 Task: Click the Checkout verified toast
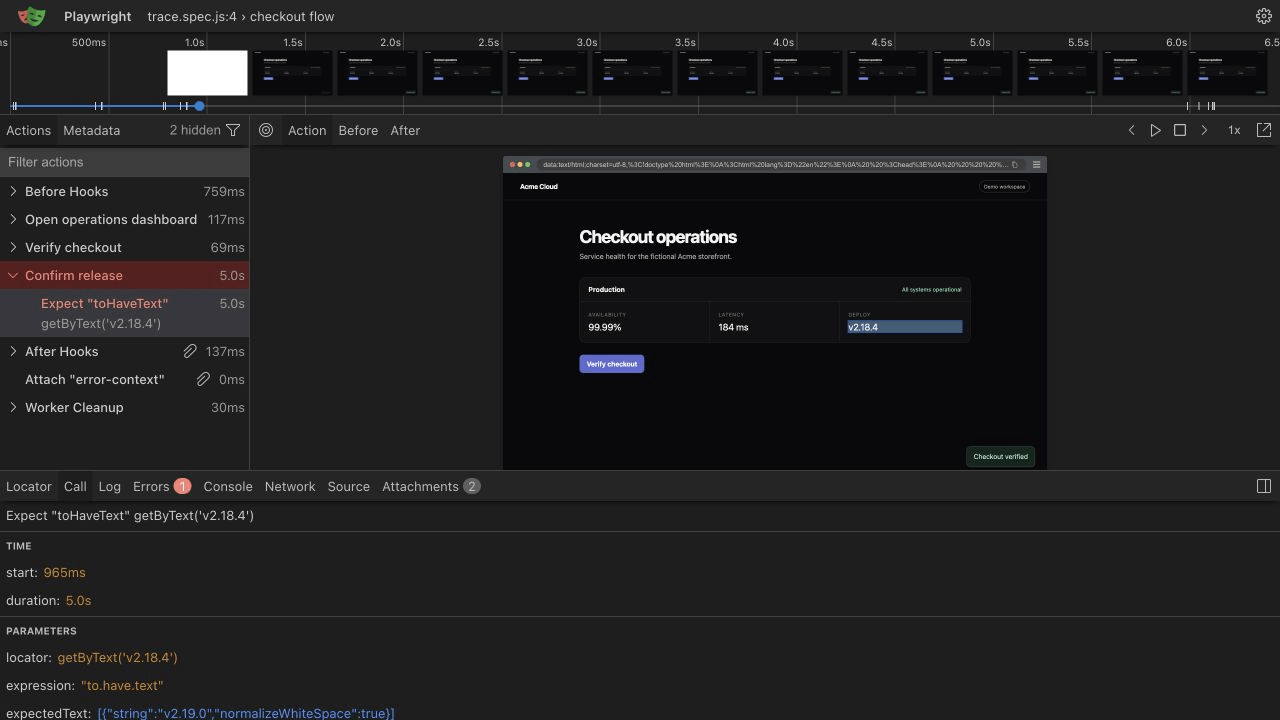tap(1000, 456)
